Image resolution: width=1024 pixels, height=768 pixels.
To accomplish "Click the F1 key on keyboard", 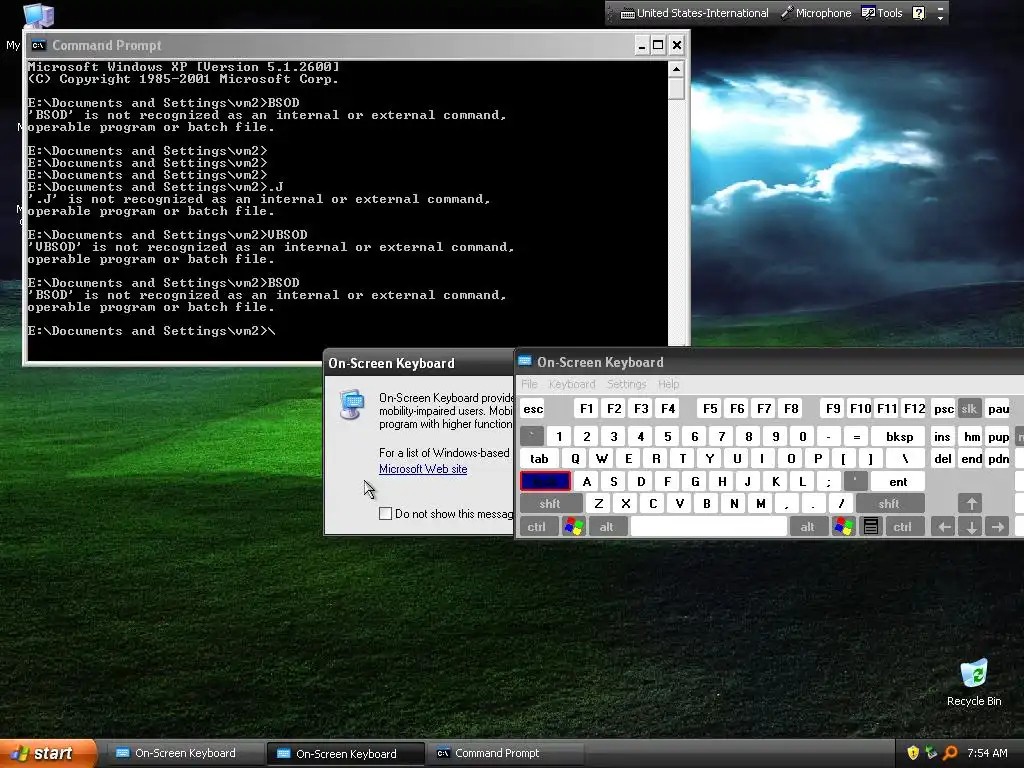I will coord(586,409).
